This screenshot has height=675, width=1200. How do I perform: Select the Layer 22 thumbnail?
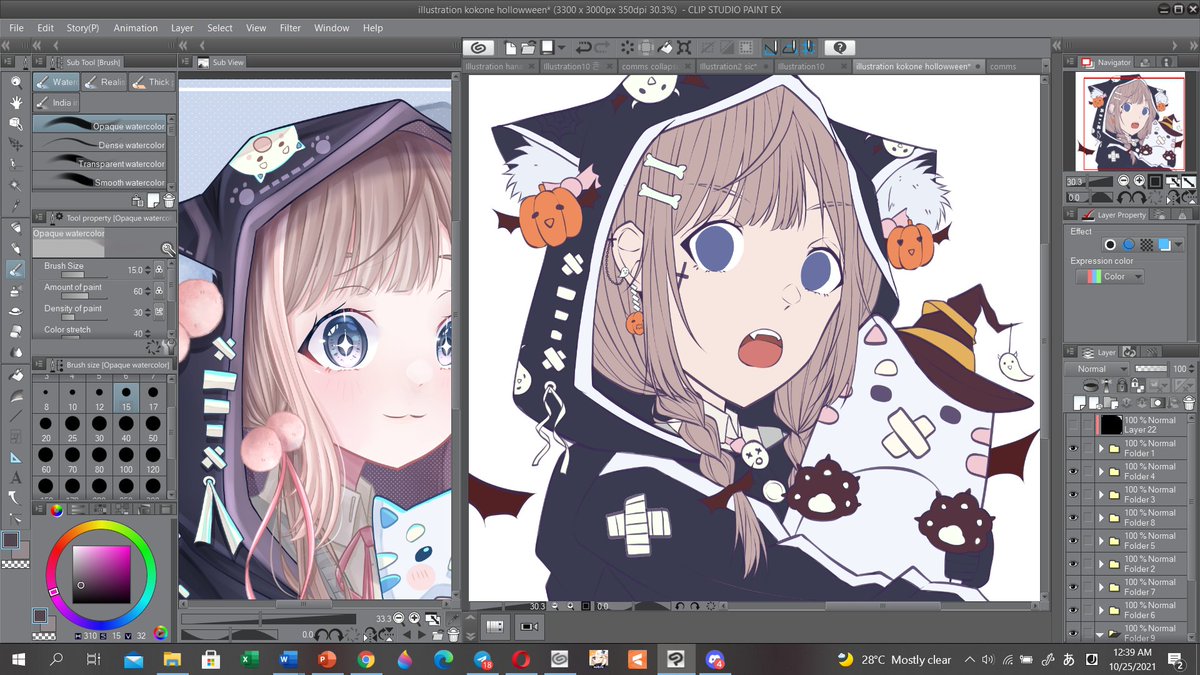pyautogui.click(x=1111, y=425)
